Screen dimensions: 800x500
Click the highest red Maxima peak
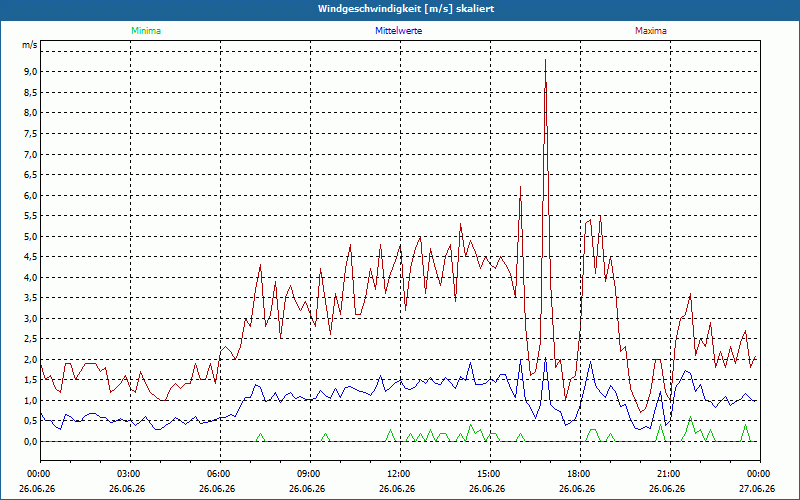(x=545, y=60)
